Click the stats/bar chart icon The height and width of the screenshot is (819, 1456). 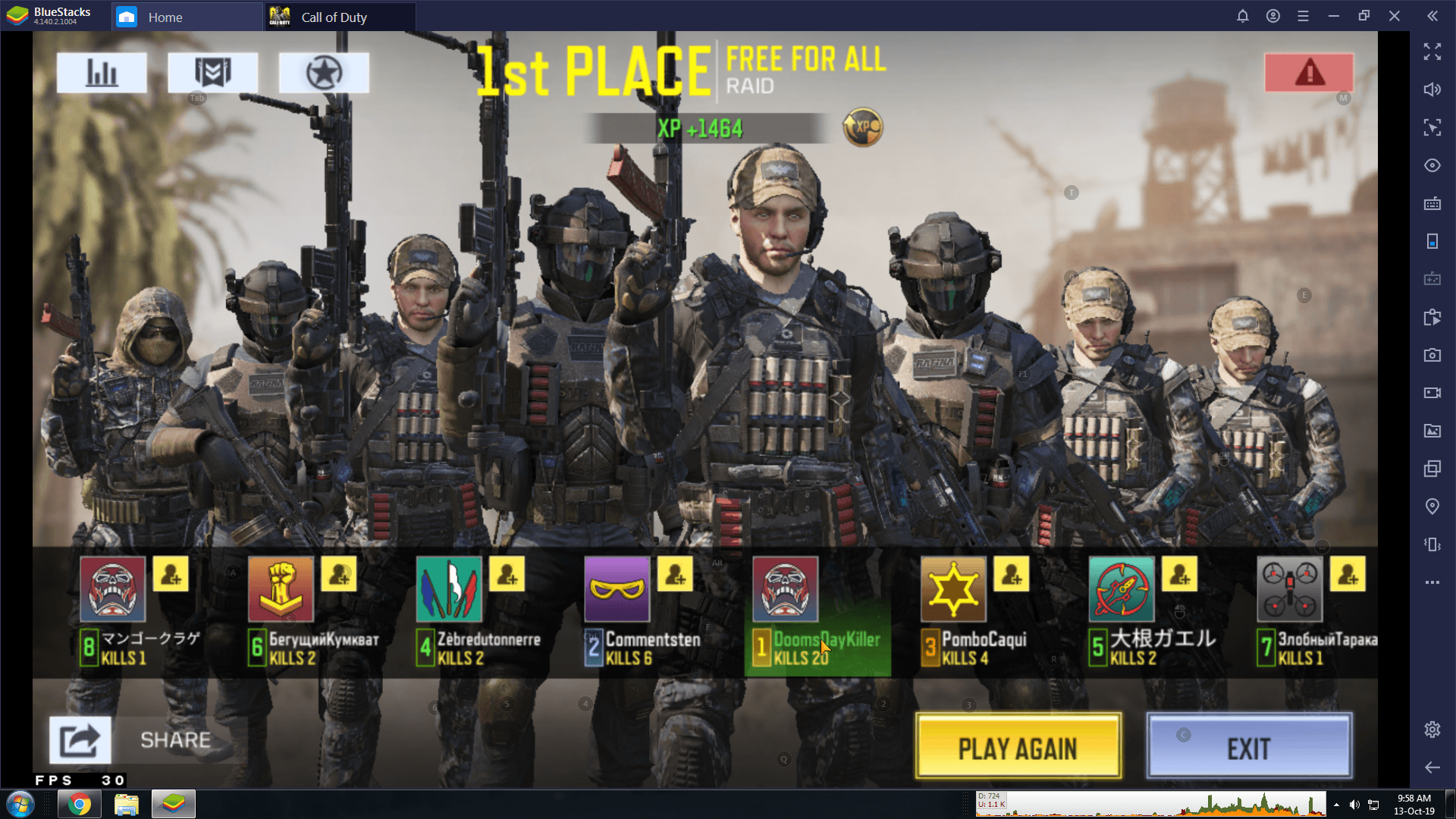click(100, 71)
